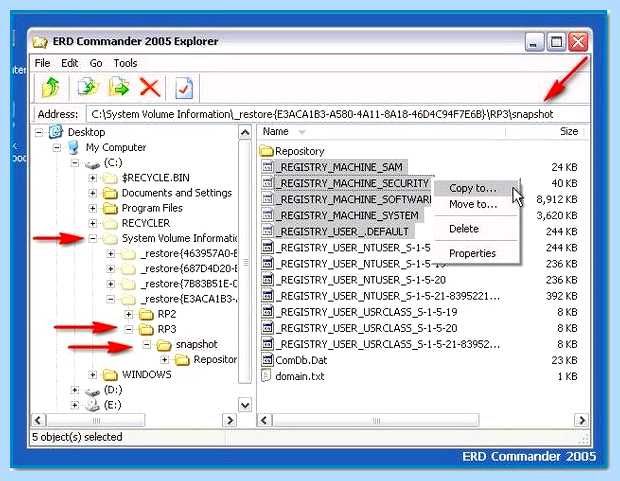Viewport: 620px width, 481px height.
Task: Click the _REGISTRY_USER_USRCLASS_S-1-5-19 file icon
Action: 268,312
